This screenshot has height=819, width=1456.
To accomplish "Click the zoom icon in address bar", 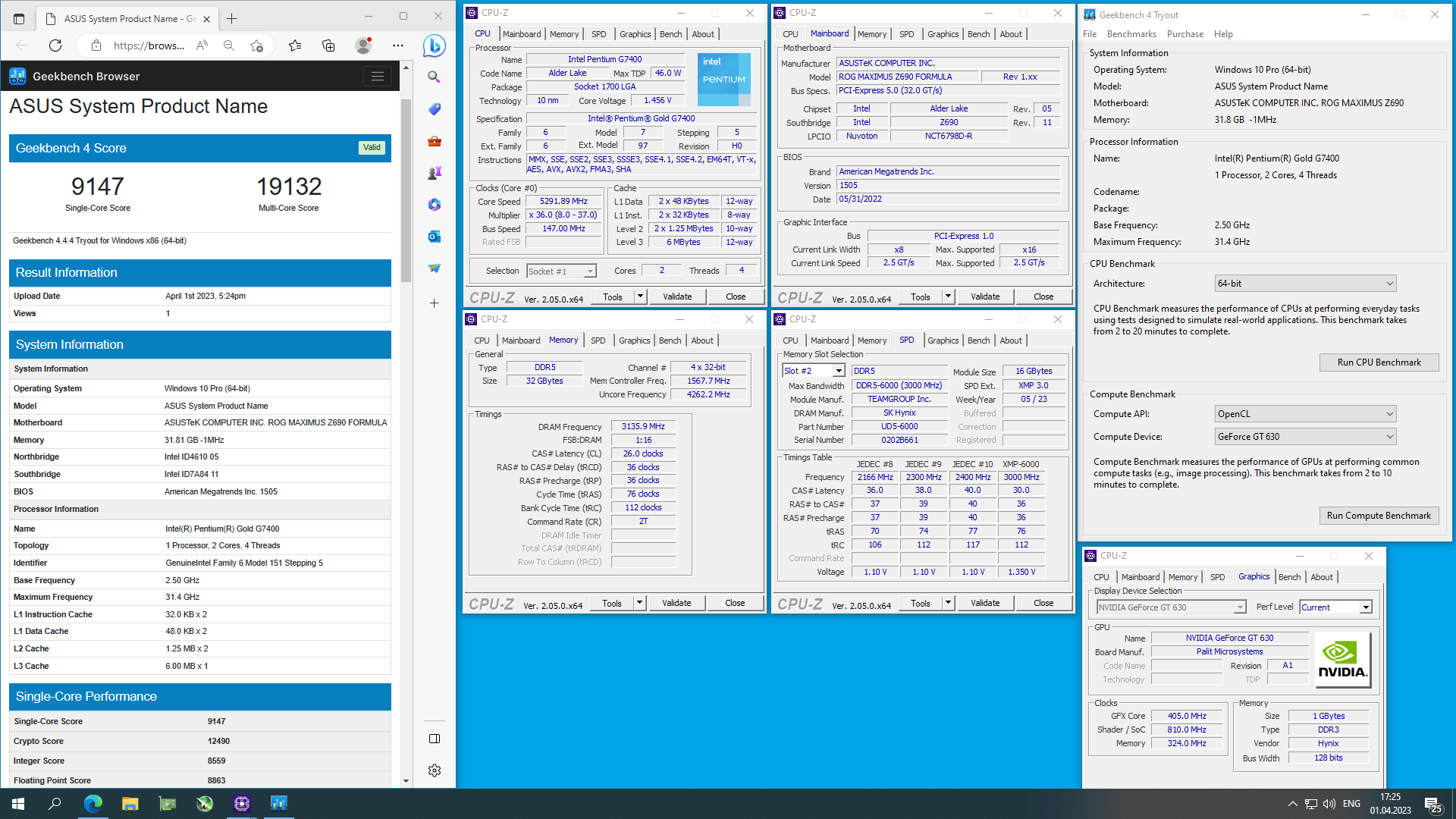I will point(228,45).
